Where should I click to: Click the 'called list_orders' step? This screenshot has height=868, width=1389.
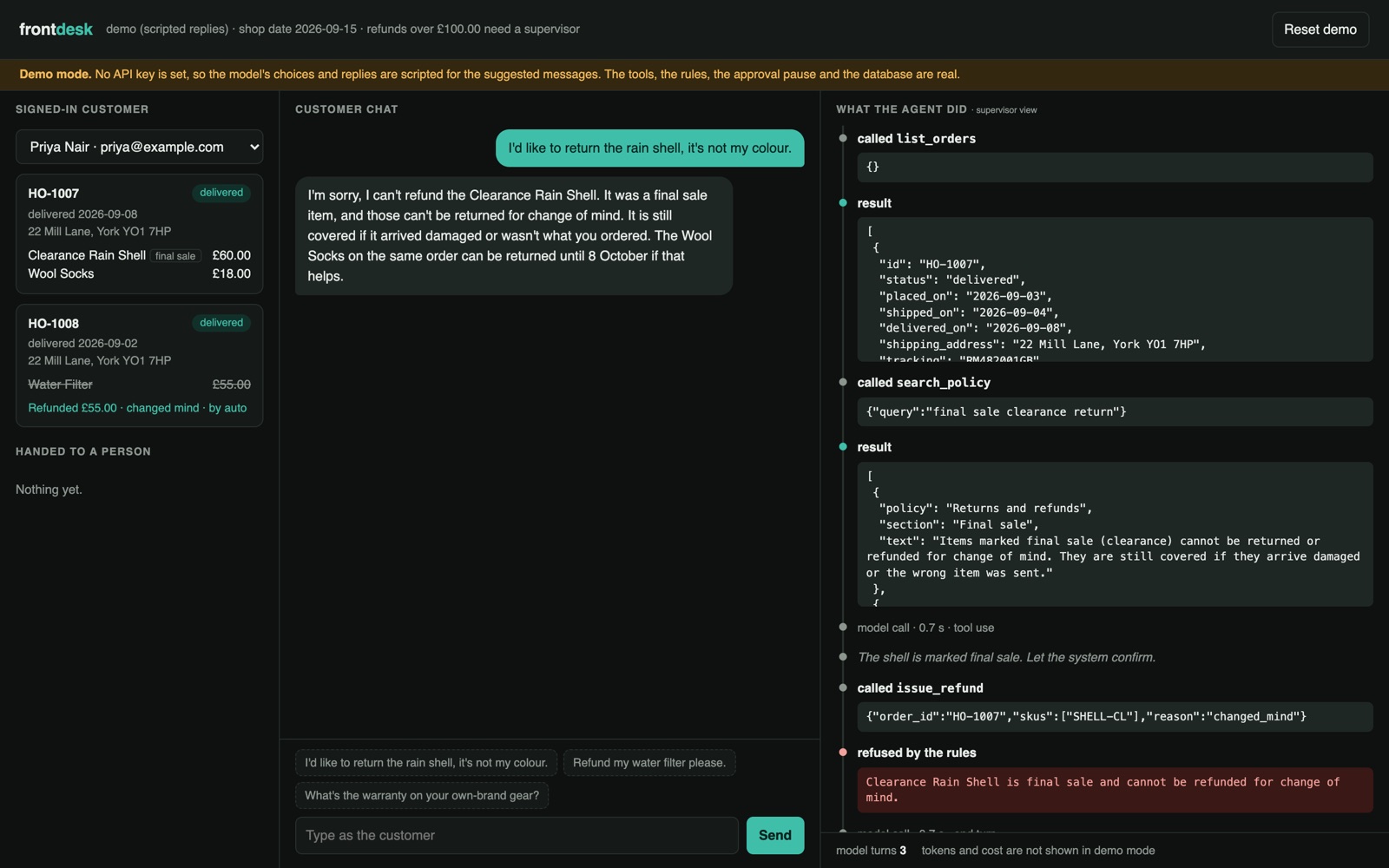click(x=917, y=139)
